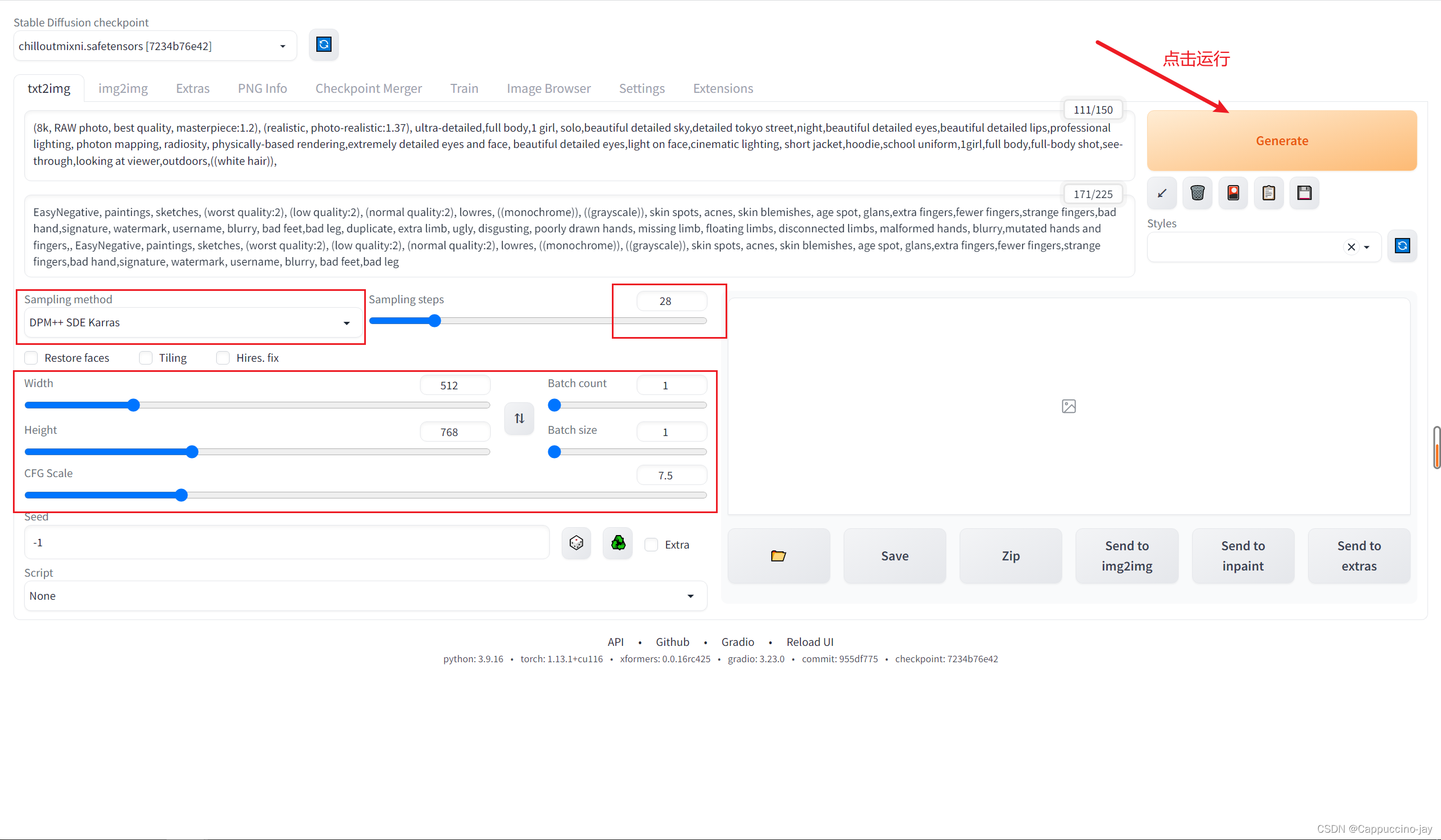Open the Settings tab

tap(642, 88)
